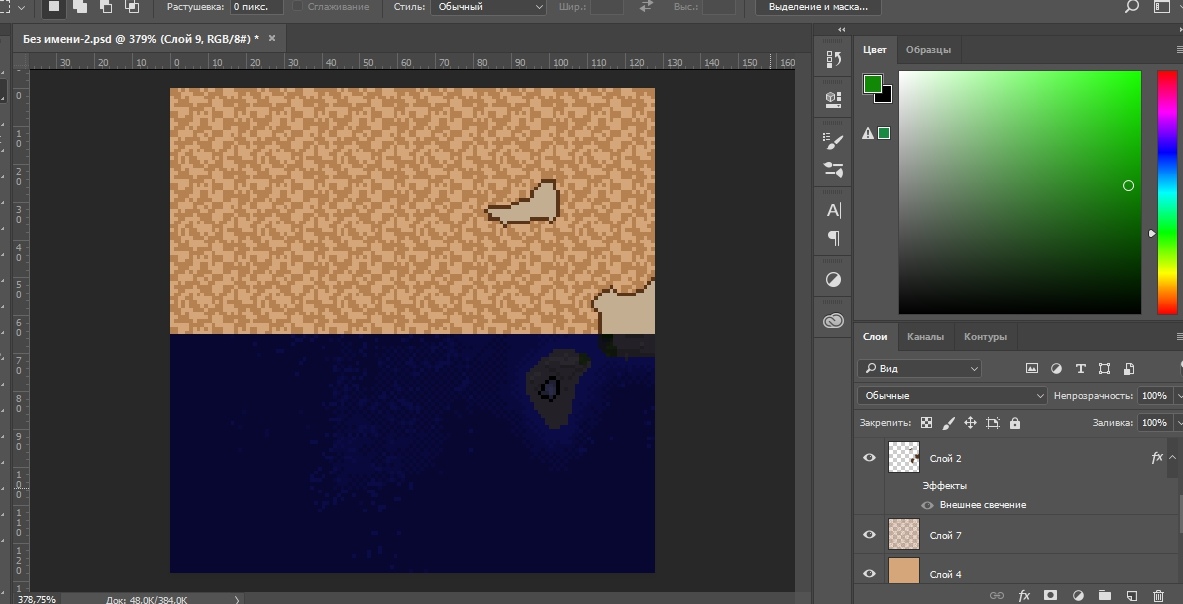
Task: Switch to the Образцы tab
Action: [x=928, y=50]
